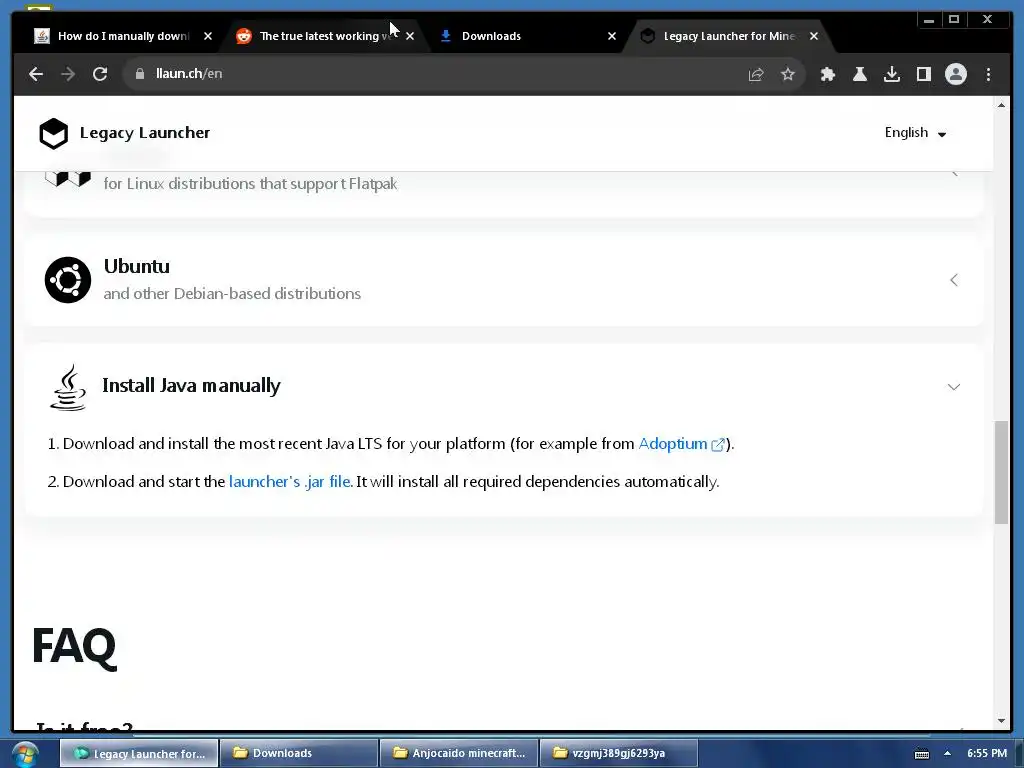
Task: Go back to the previous page
Action: pos(36,74)
